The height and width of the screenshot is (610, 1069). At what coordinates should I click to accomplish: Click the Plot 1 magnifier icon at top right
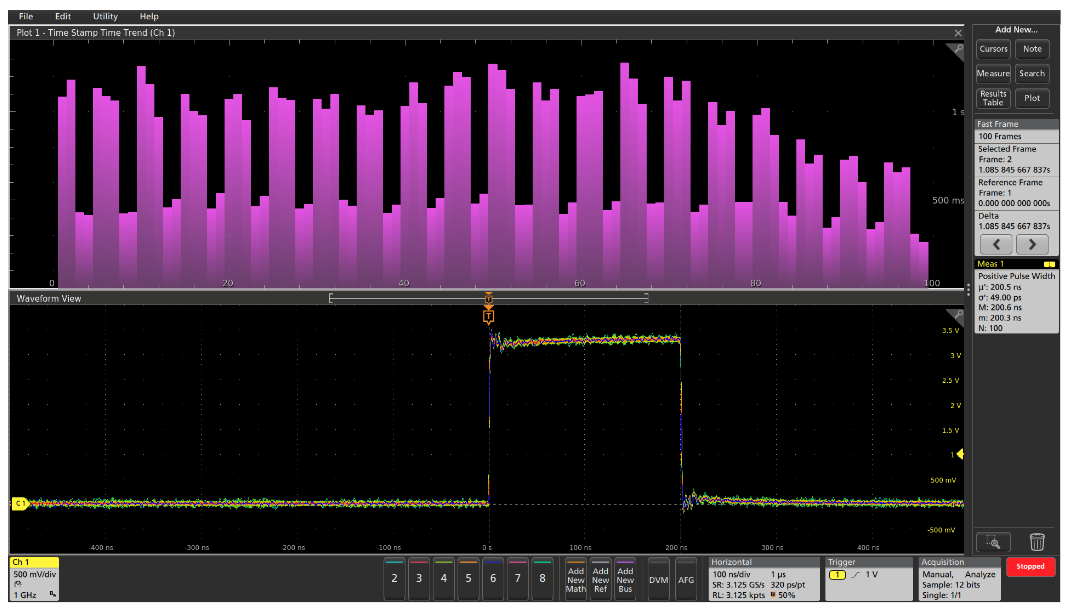click(x=959, y=48)
